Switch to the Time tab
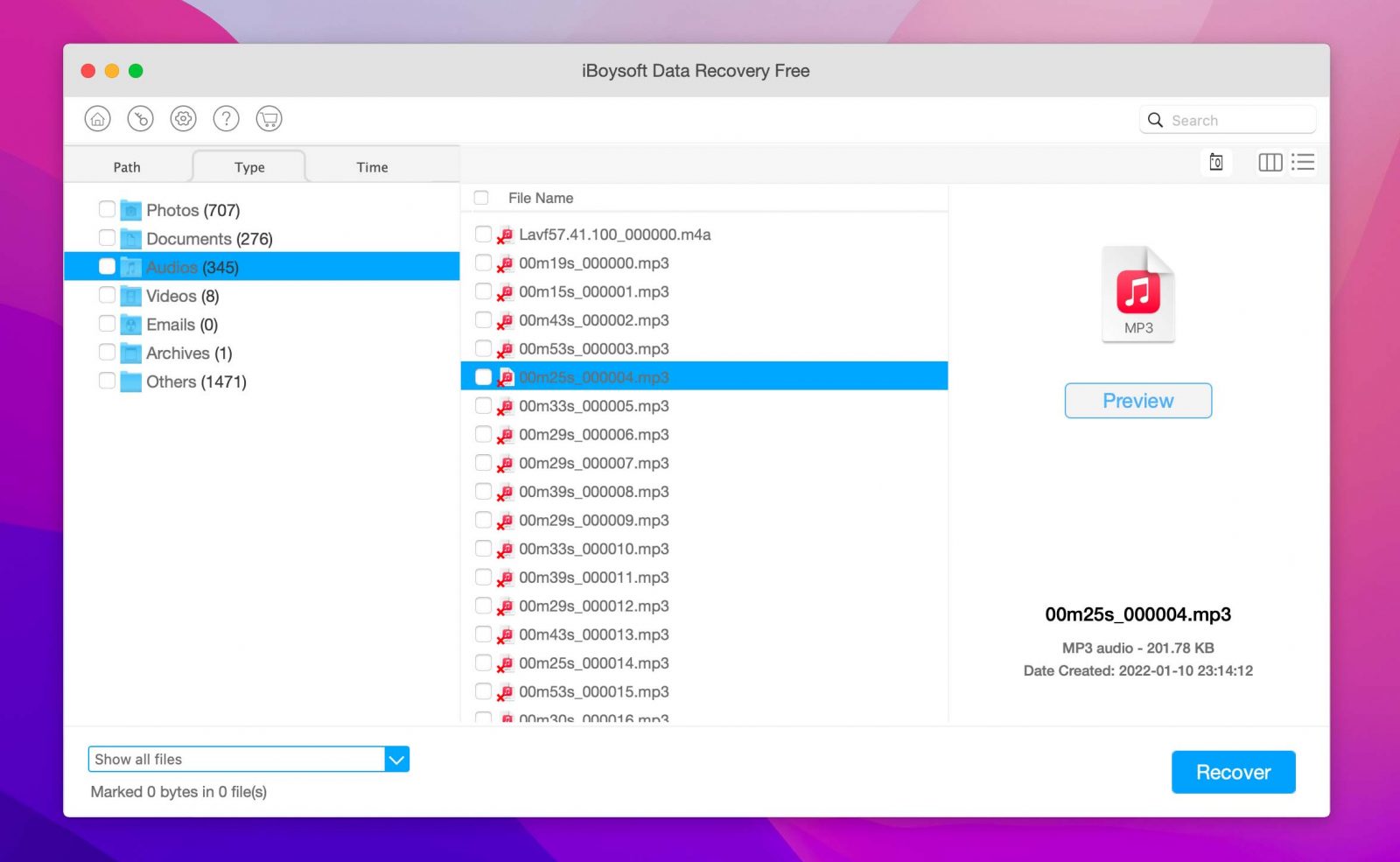 point(371,166)
